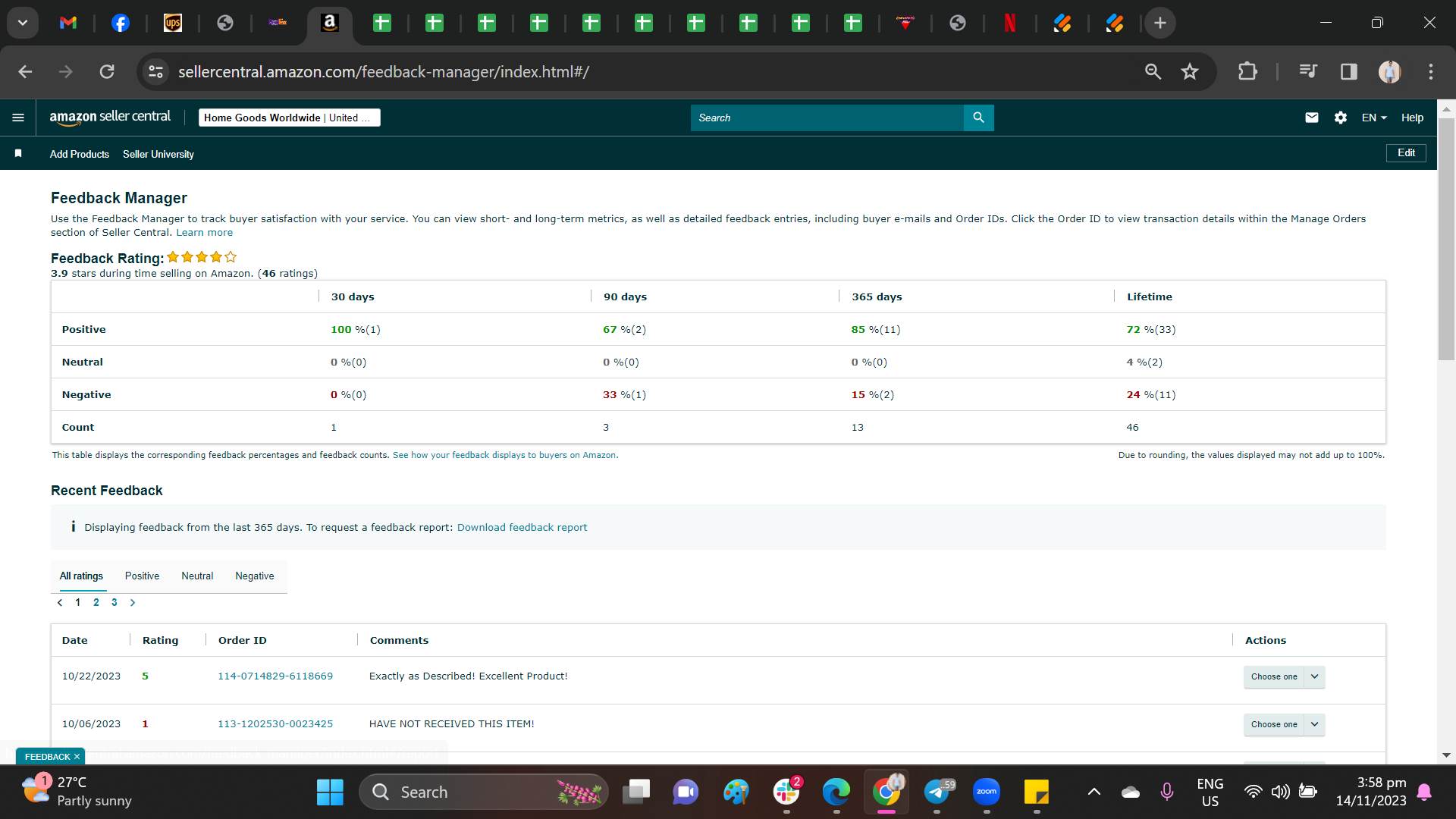Image resolution: width=1456 pixels, height=819 pixels.
Task: Open the Facebook browser tab
Action: pos(121,23)
